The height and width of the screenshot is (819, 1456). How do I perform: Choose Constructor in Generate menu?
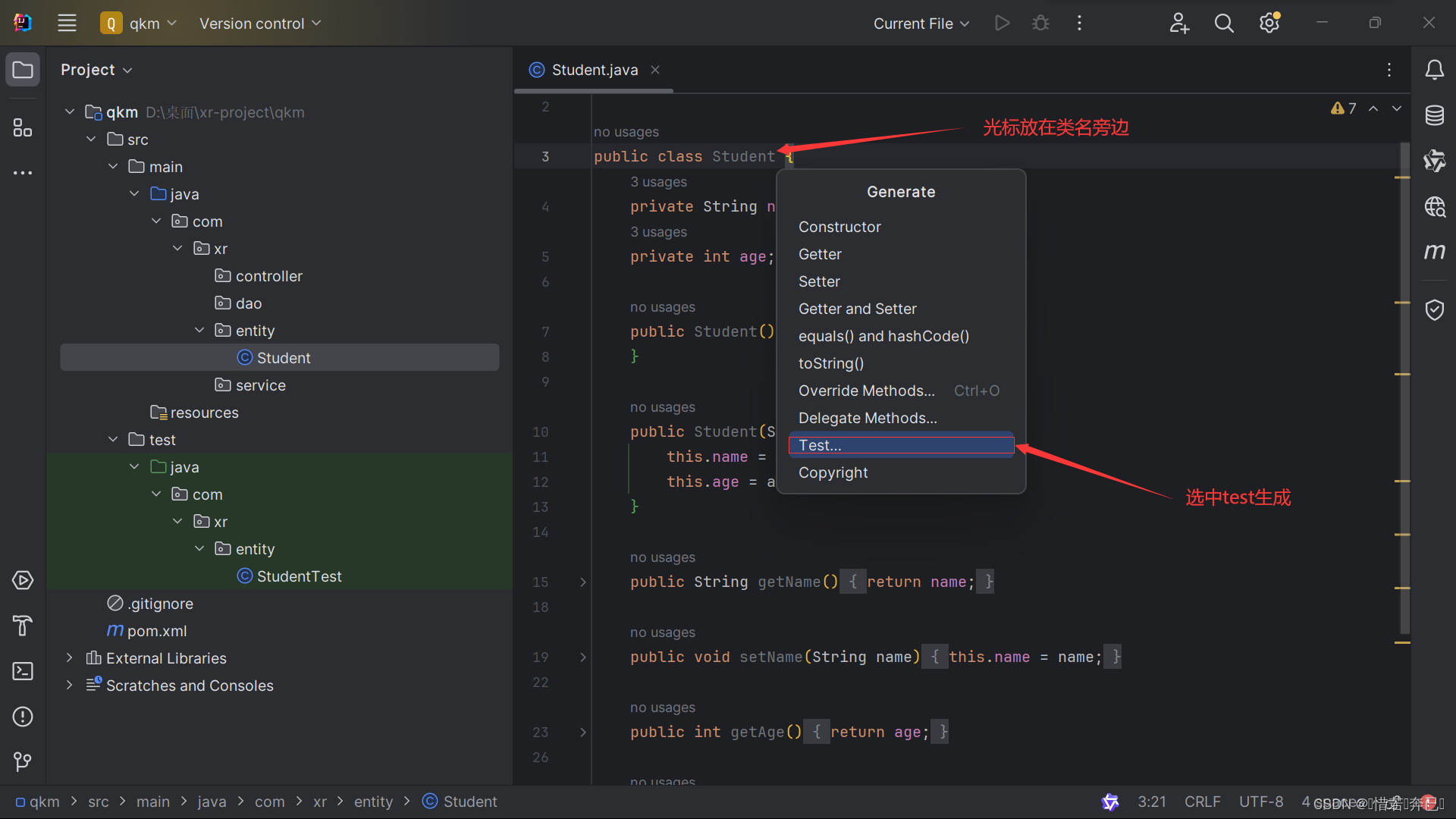(901, 227)
